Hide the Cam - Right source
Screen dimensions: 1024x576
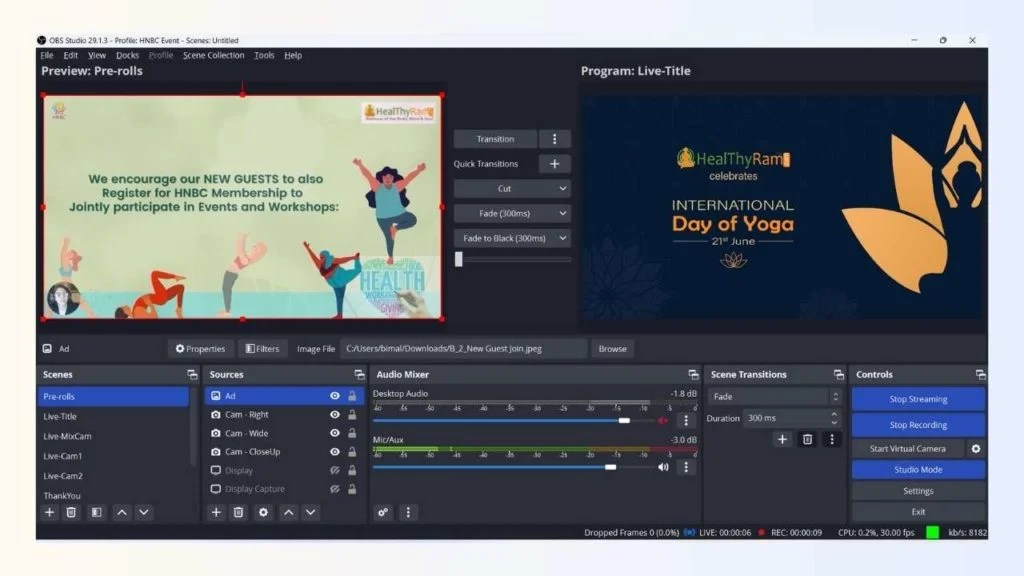click(x=334, y=415)
